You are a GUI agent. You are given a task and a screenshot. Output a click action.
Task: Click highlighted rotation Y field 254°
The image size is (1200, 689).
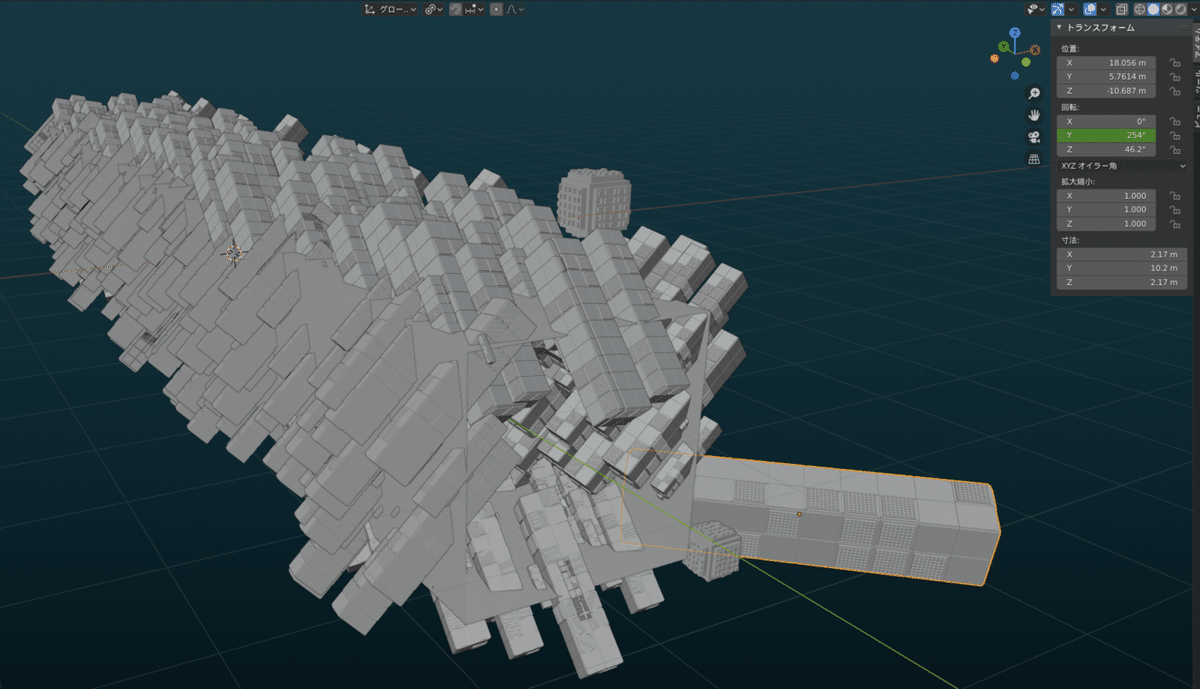[1106, 135]
